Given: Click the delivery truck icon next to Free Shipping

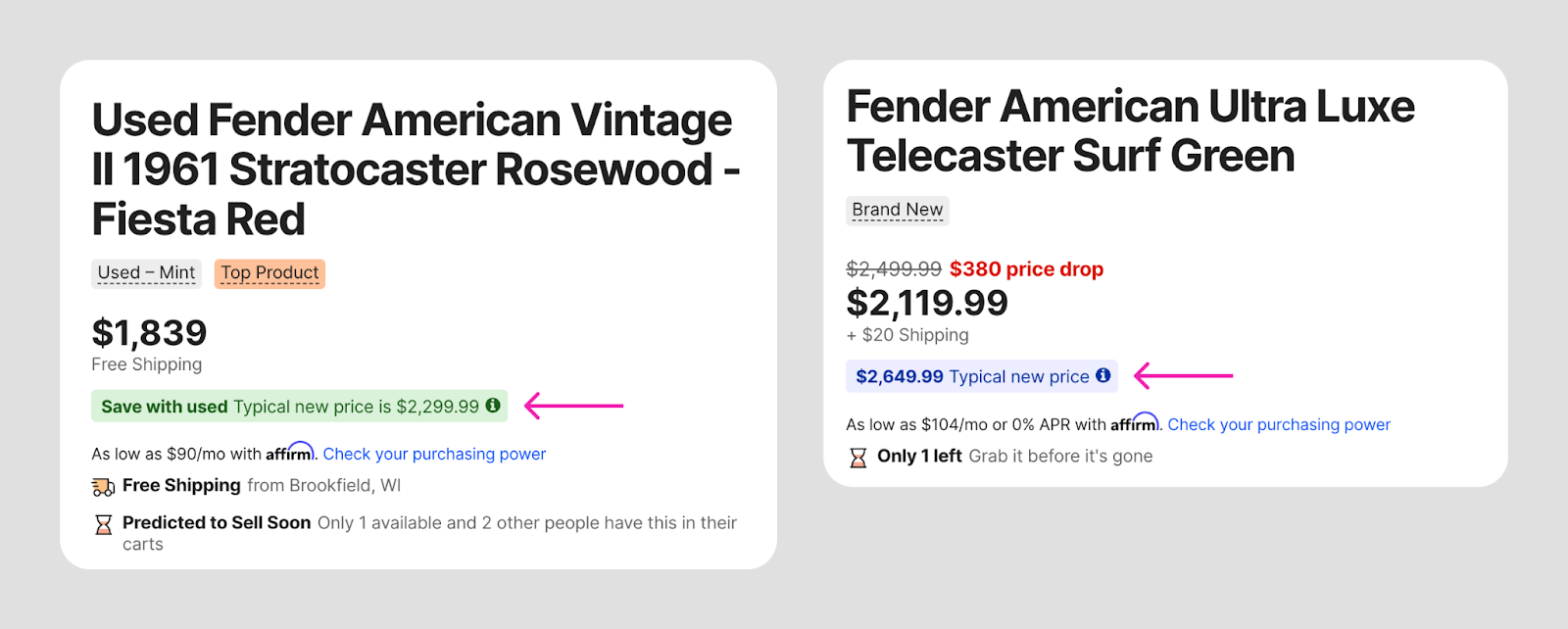Looking at the screenshot, I should [103, 486].
